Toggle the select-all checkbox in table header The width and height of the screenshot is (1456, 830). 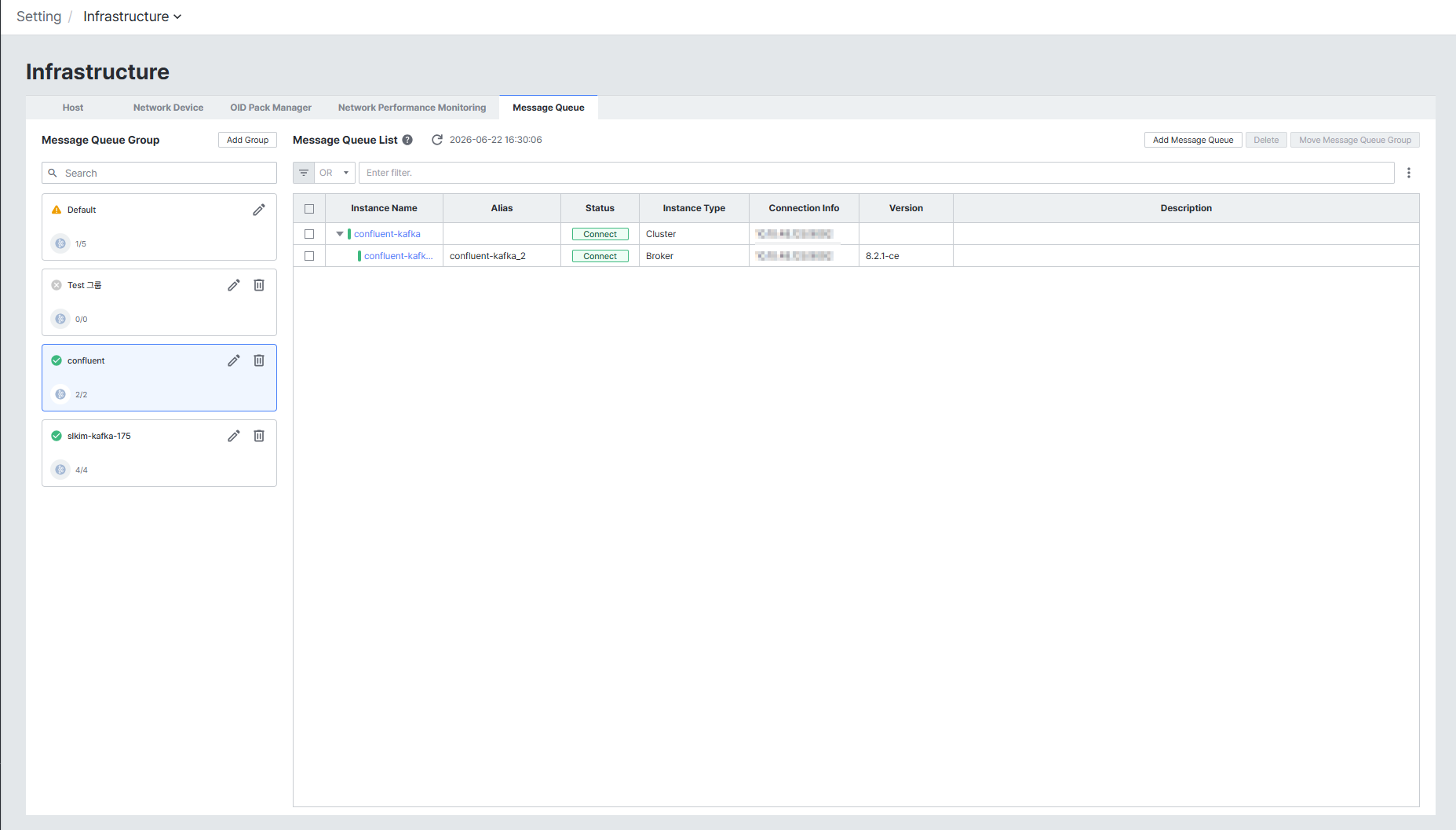point(309,209)
